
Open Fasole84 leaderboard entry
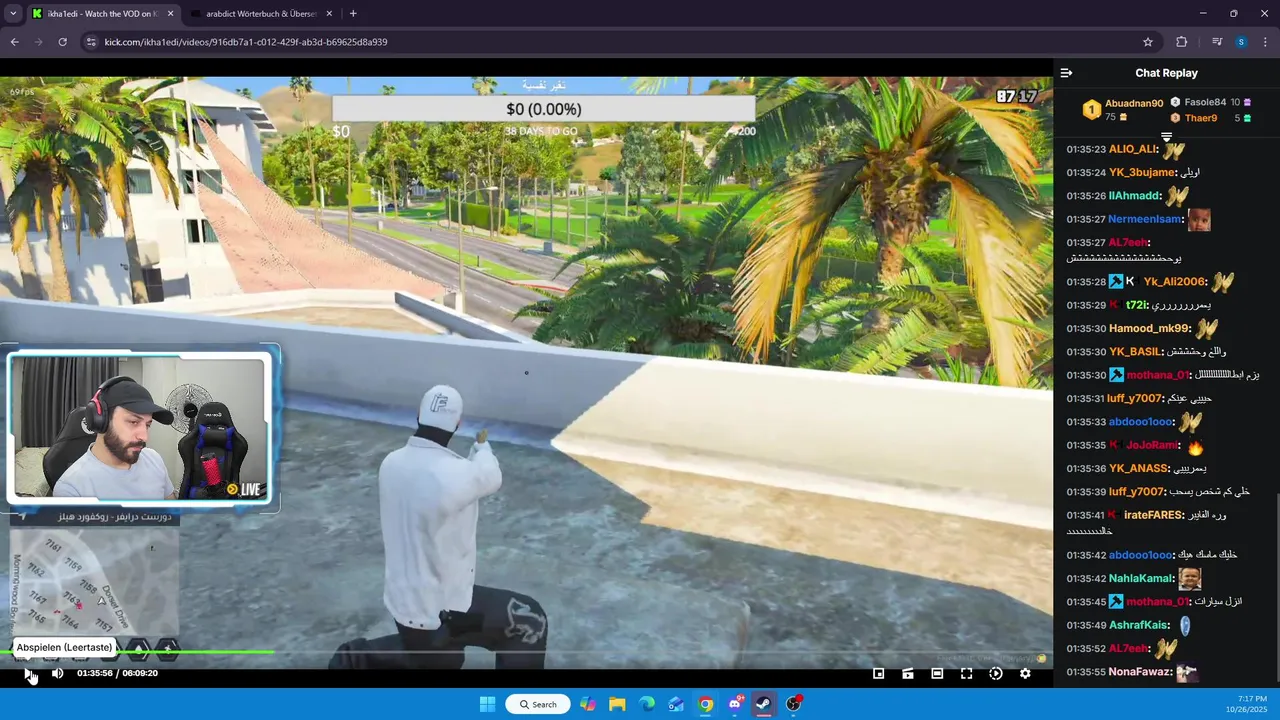pos(1205,102)
